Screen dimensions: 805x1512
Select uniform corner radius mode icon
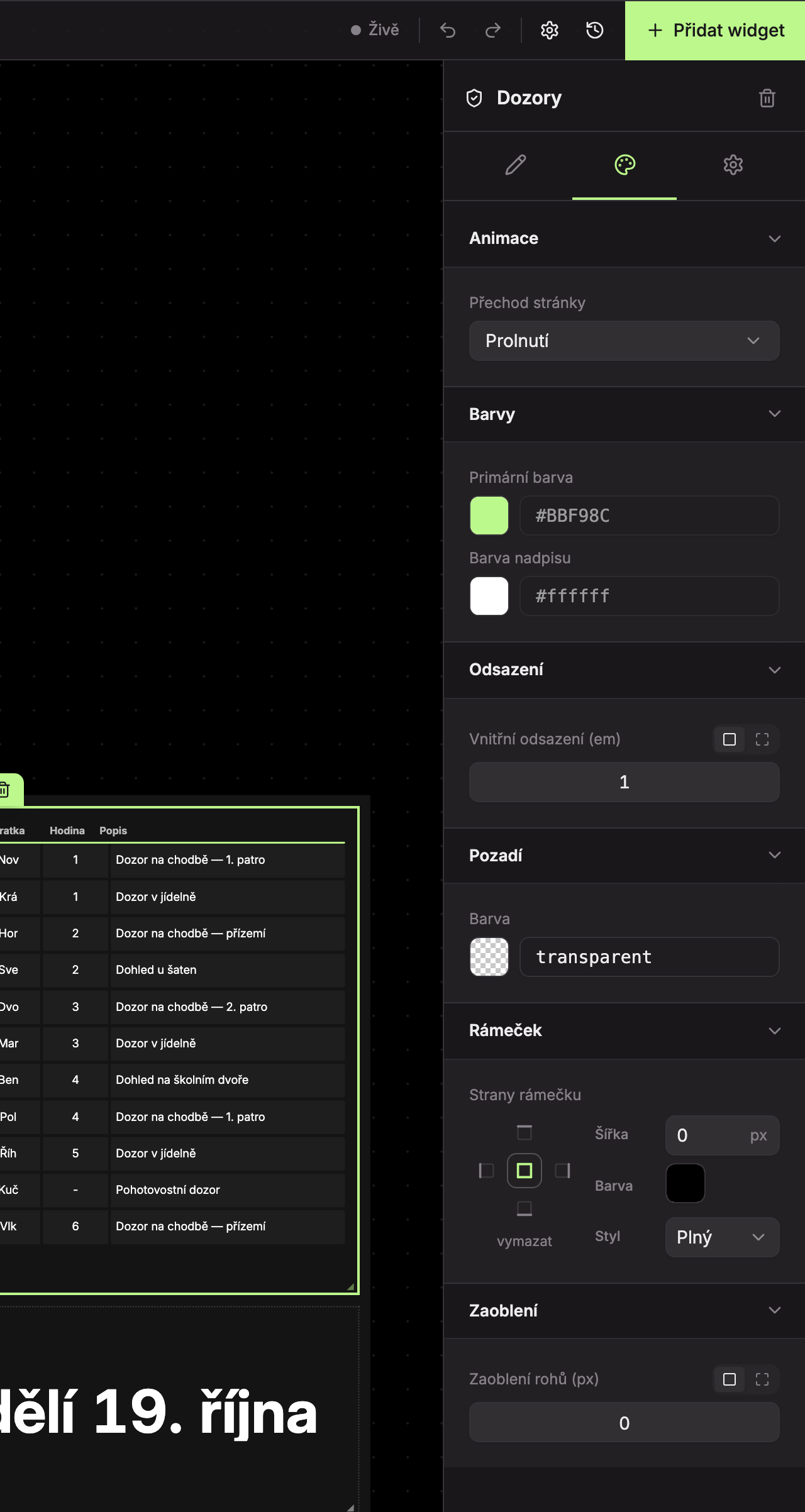tap(730, 1379)
